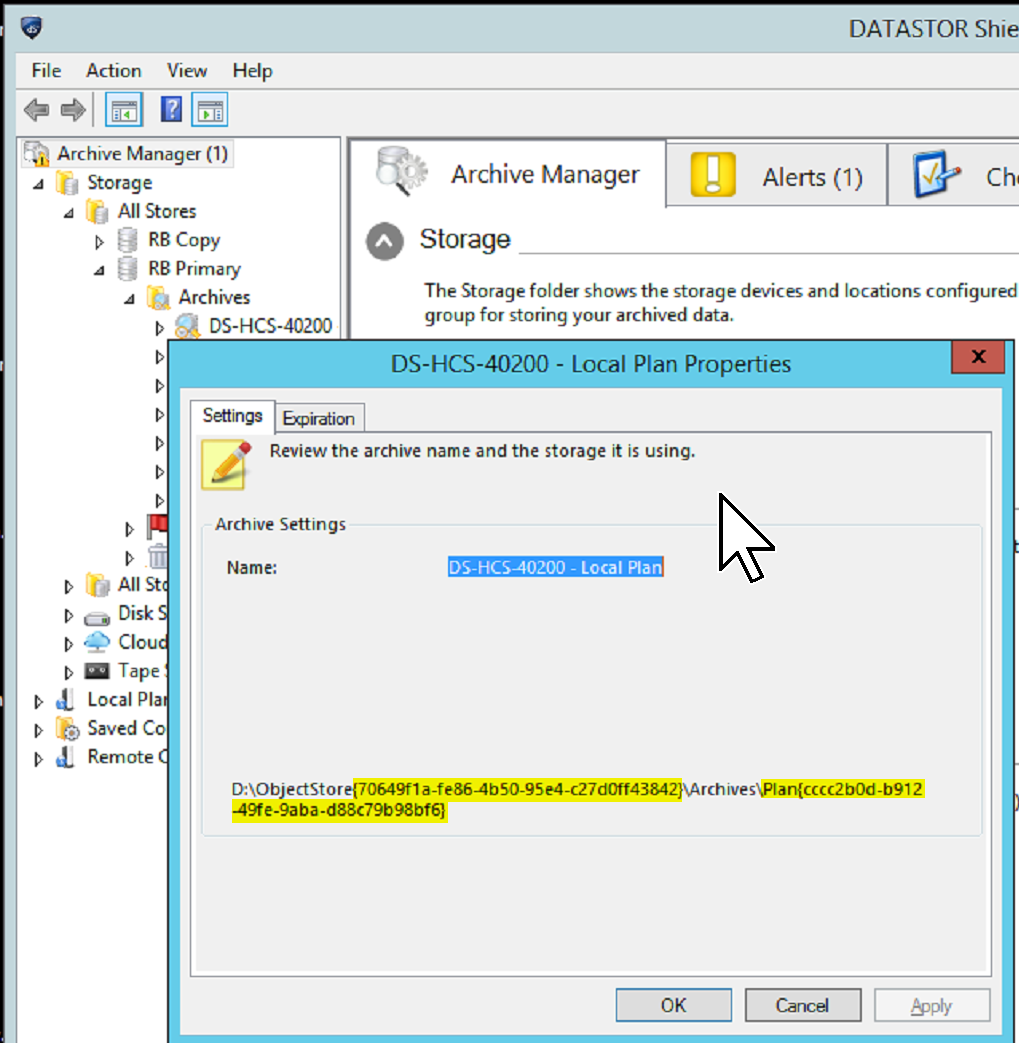The height and width of the screenshot is (1043, 1019).
Task: Open the File menu
Action: 46,71
